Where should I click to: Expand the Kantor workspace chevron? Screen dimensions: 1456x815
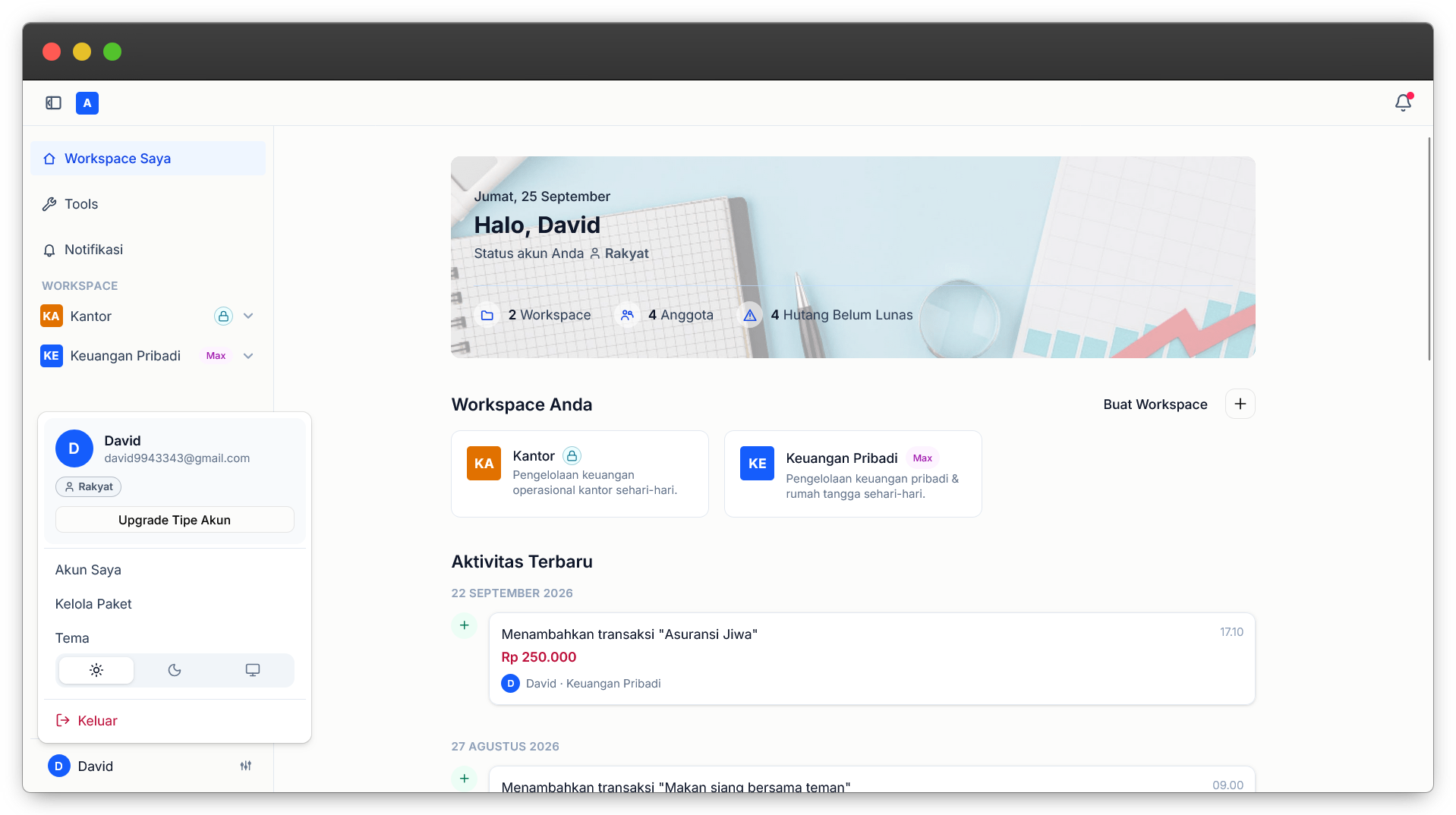(248, 316)
